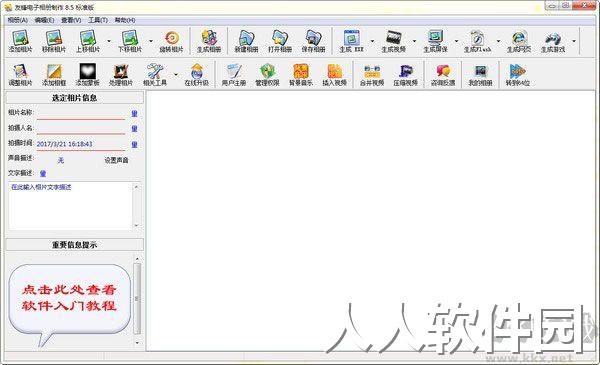
Task: Open the 工具(T) menu
Action: tap(98, 20)
